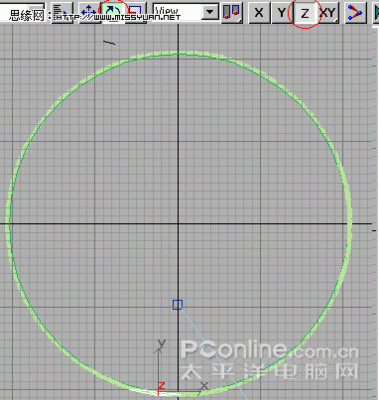
Task: Click the blue square pivot marker
Action: 178,305
